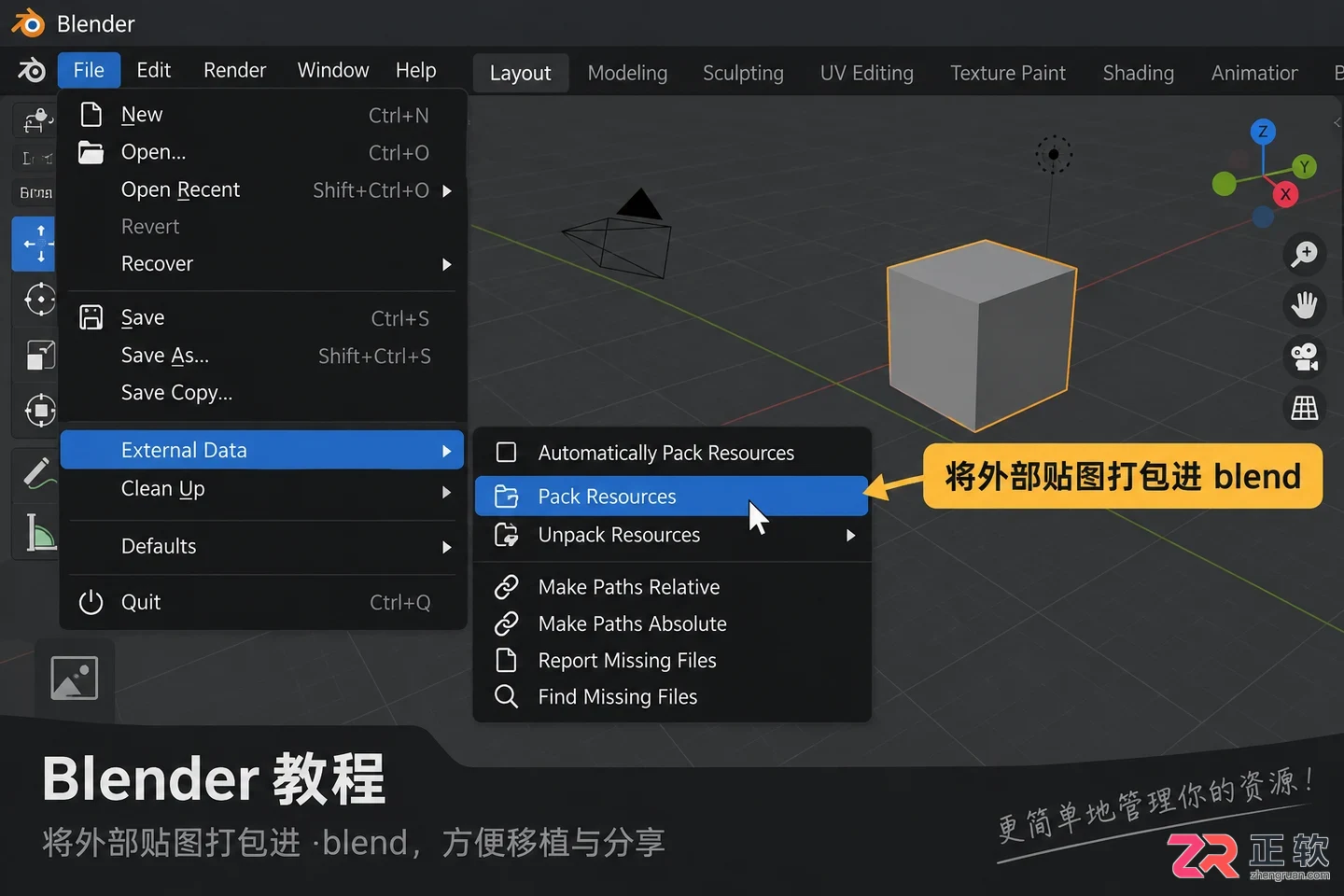Choose New in the File menu

point(263,116)
